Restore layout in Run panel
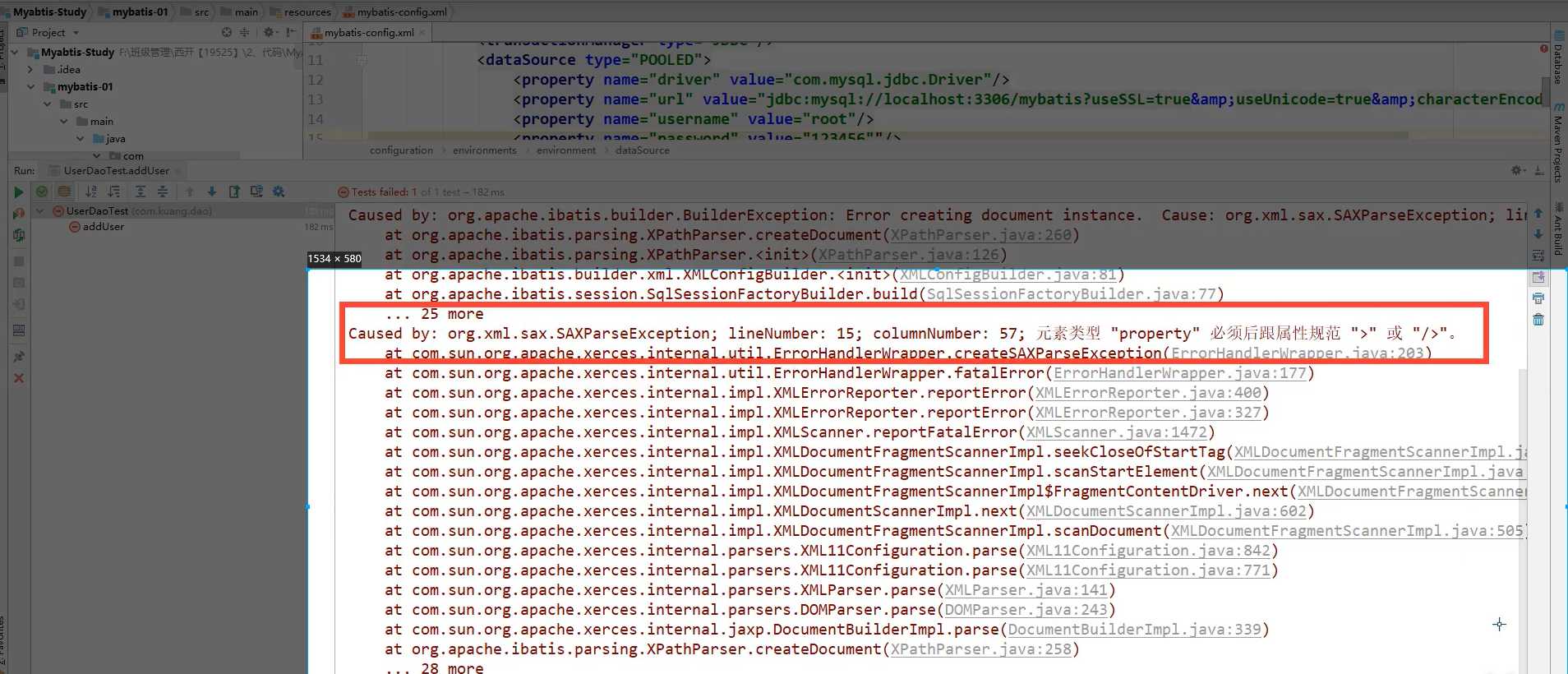This screenshot has width=1568, height=674. click(x=18, y=330)
